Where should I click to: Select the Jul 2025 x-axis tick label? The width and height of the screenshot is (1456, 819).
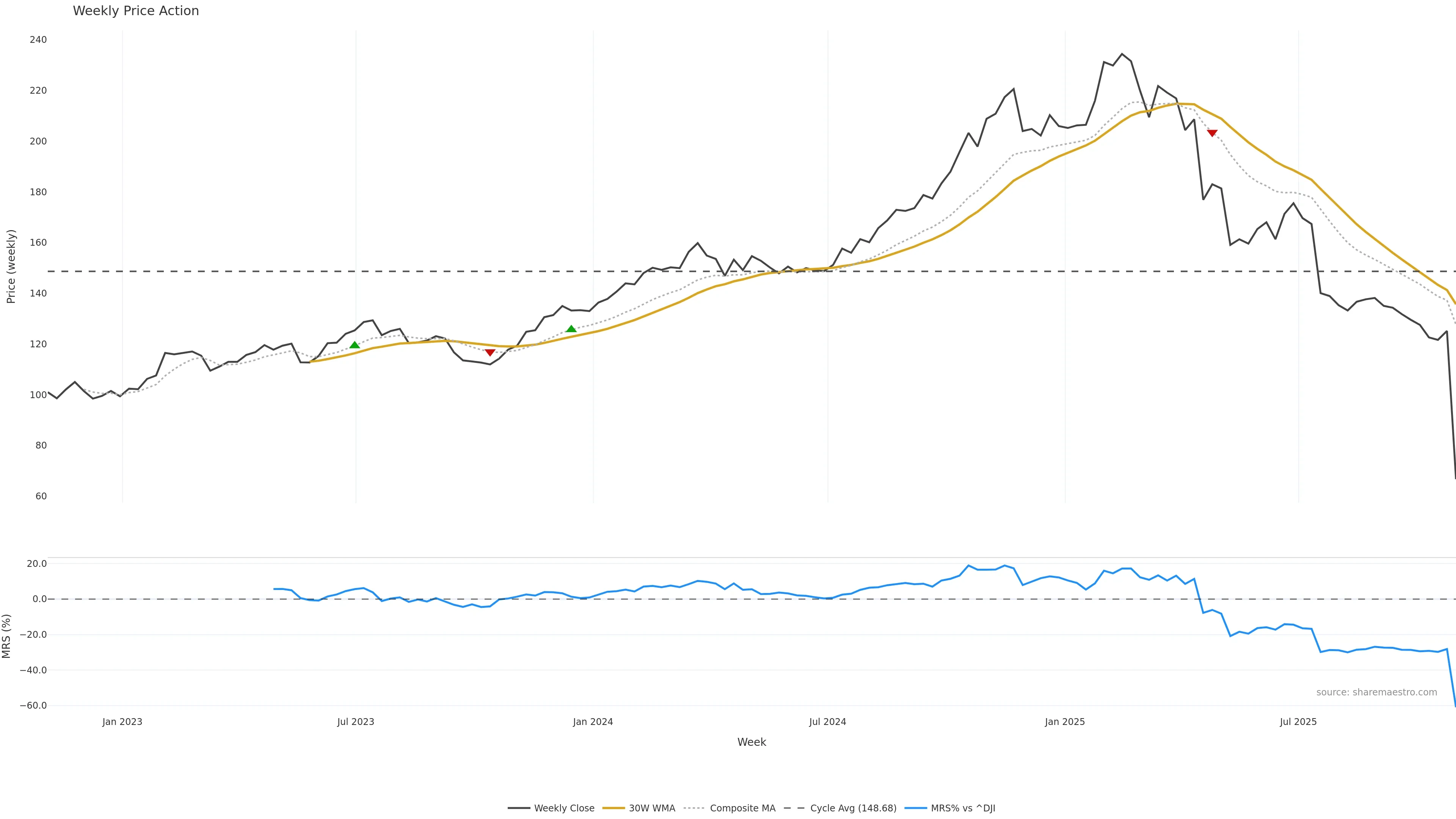click(x=1298, y=722)
